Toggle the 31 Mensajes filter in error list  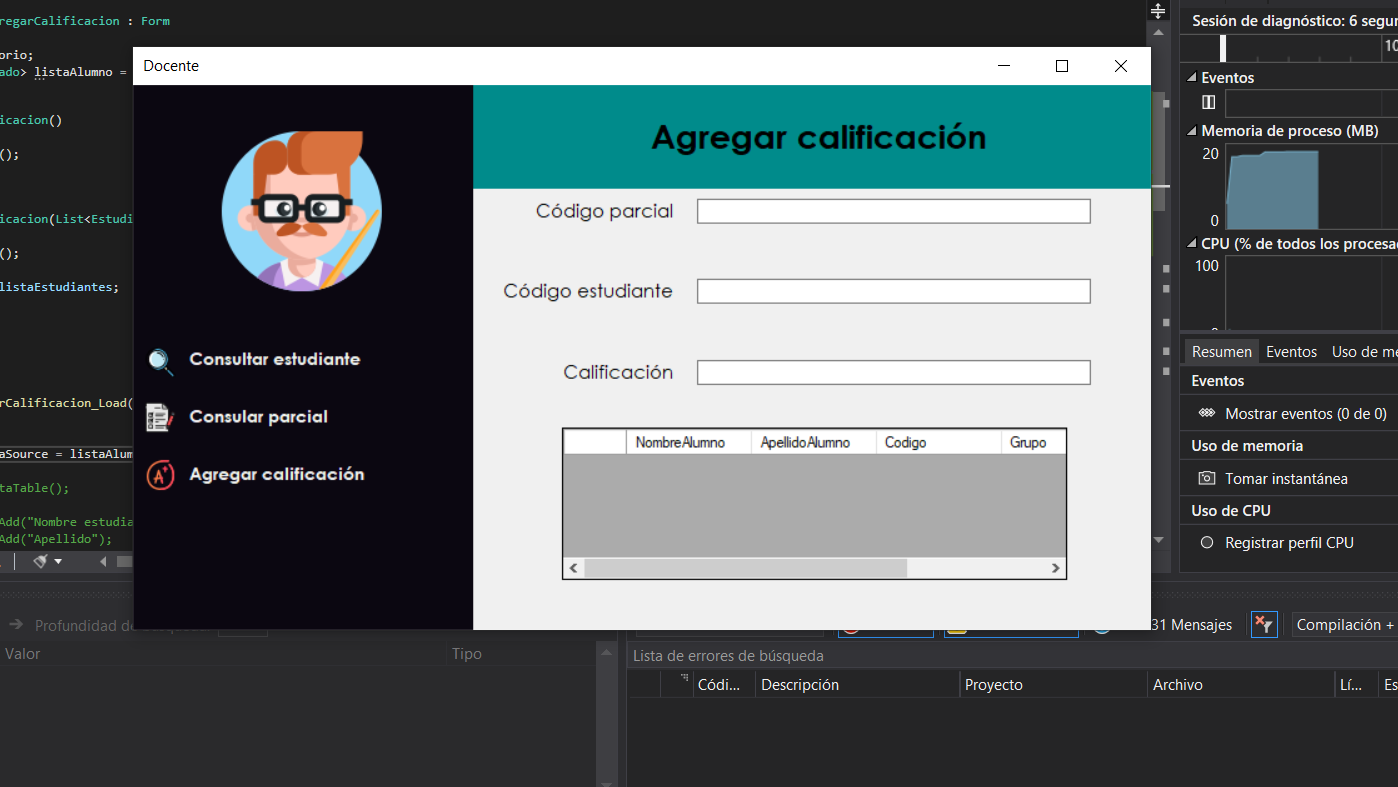tap(1191, 625)
